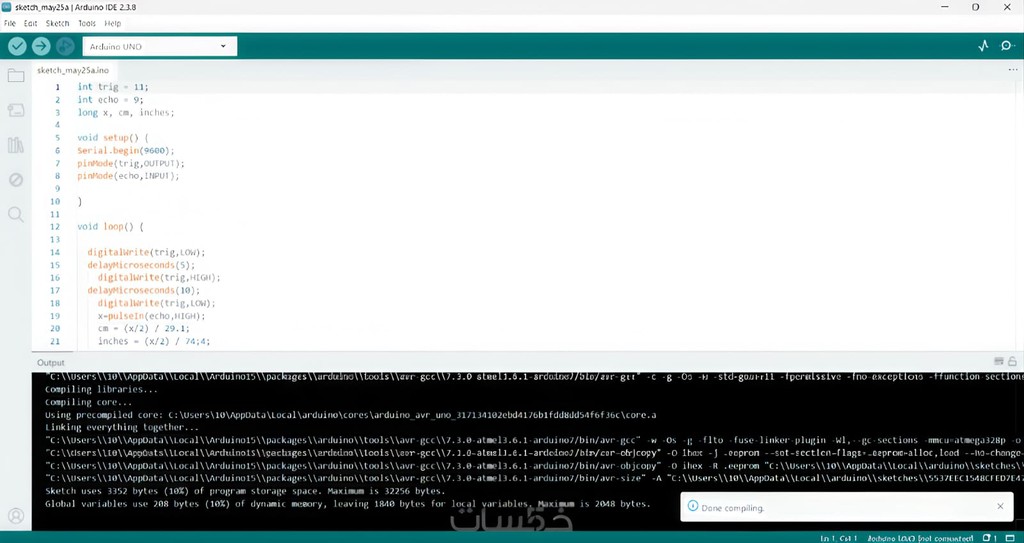Open the Serial Monitor
Screen dimensions: 1024x543
tap(1008, 46)
